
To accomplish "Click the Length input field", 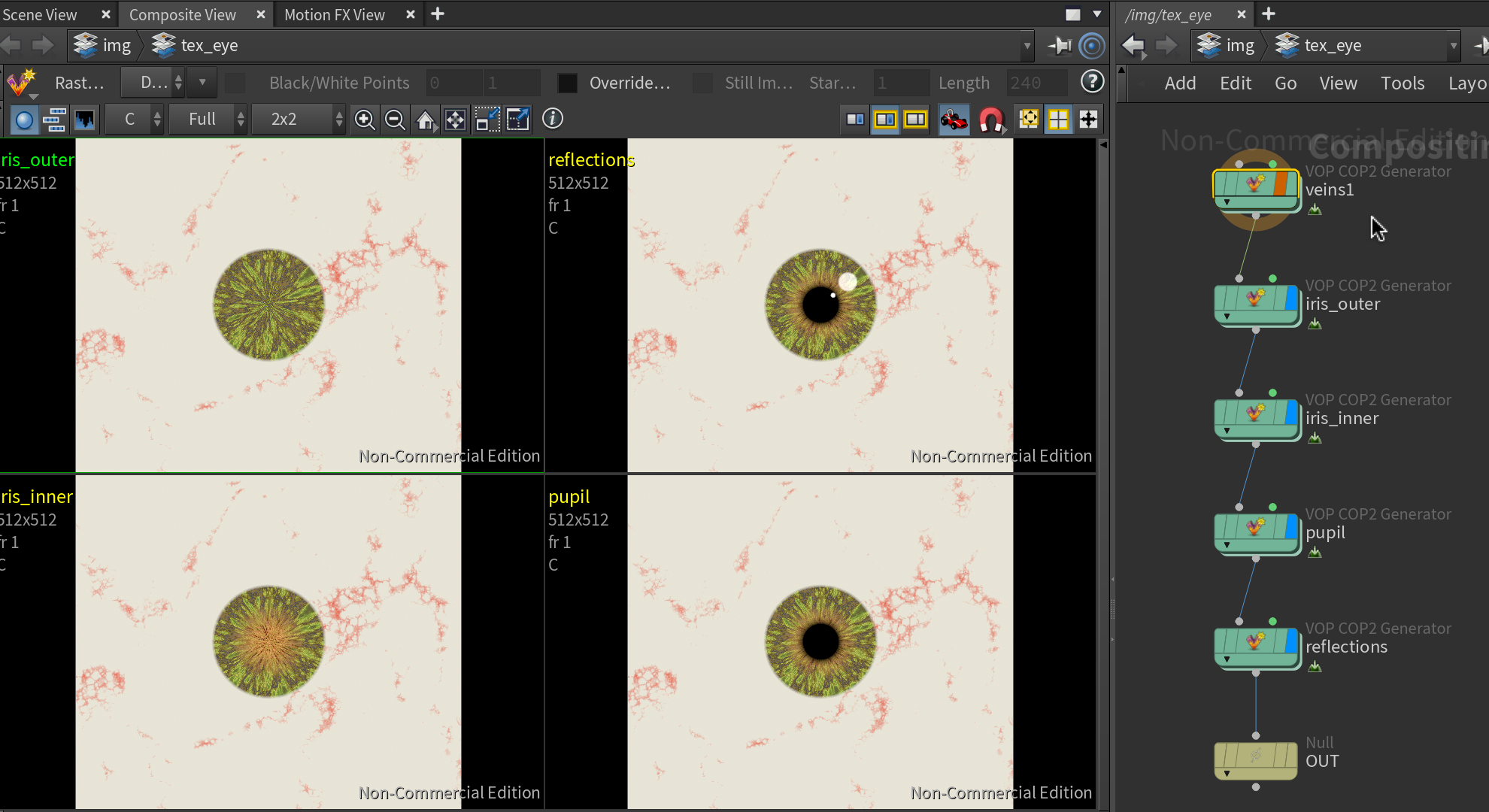I will point(1036,83).
